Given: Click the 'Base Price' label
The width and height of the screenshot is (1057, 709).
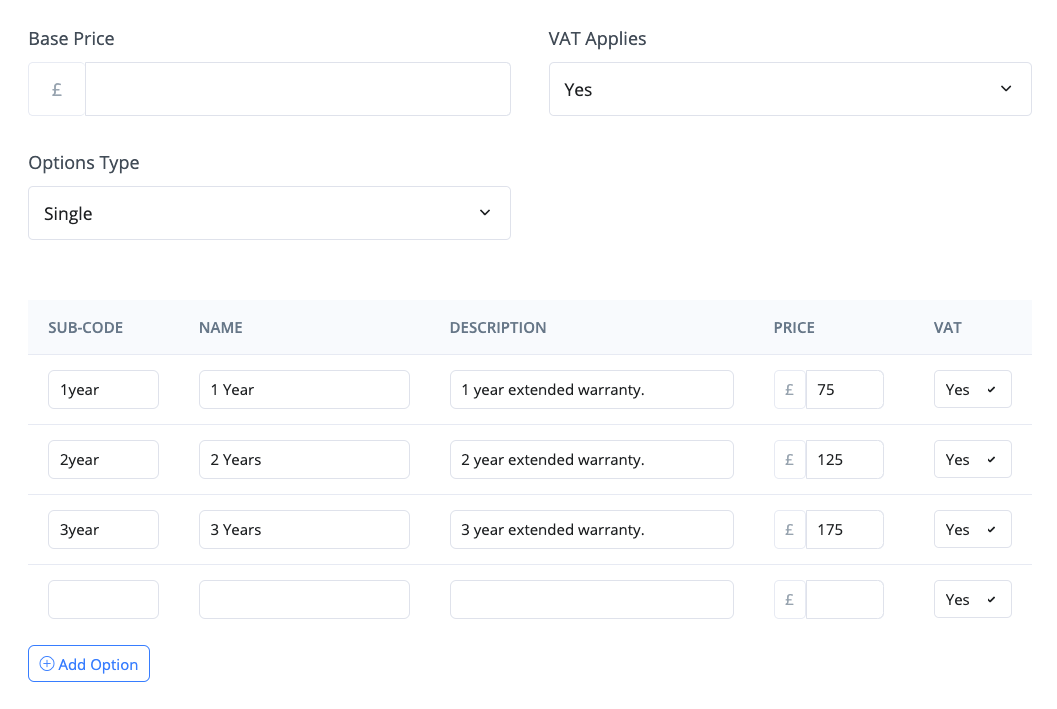Looking at the screenshot, I should click(x=71, y=38).
